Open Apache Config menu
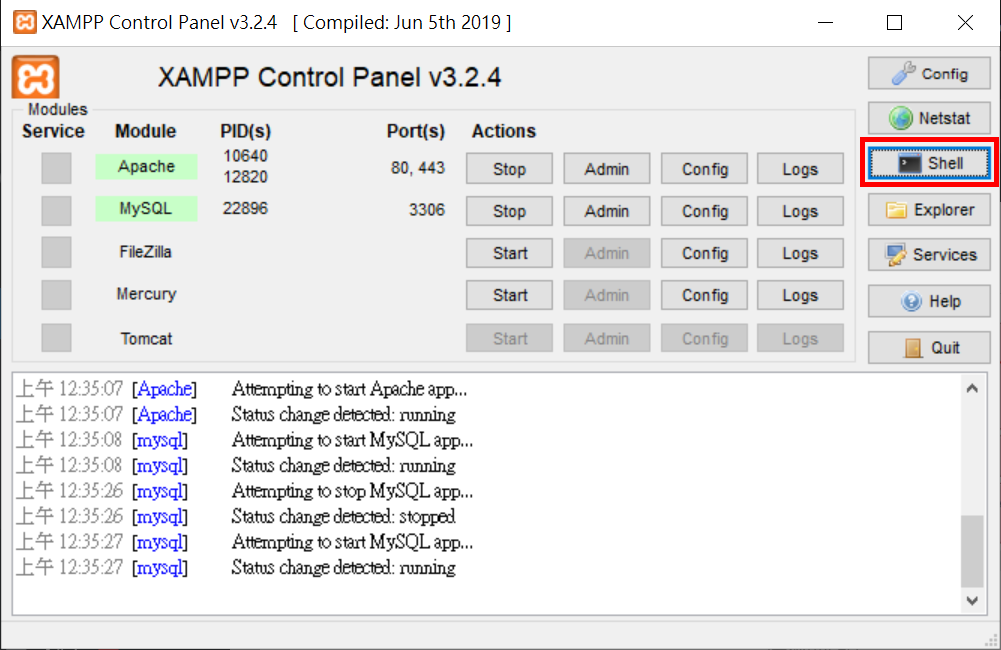1001x650 pixels. tap(704, 169)
